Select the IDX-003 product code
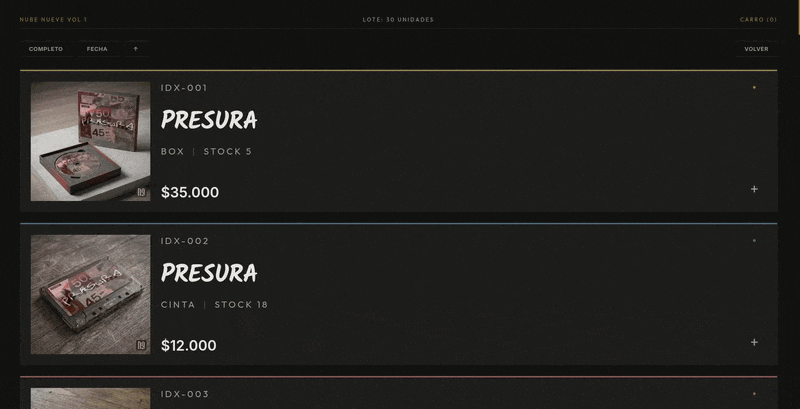The width and height of the screenshot is (800, 409). tap(185, 394)
